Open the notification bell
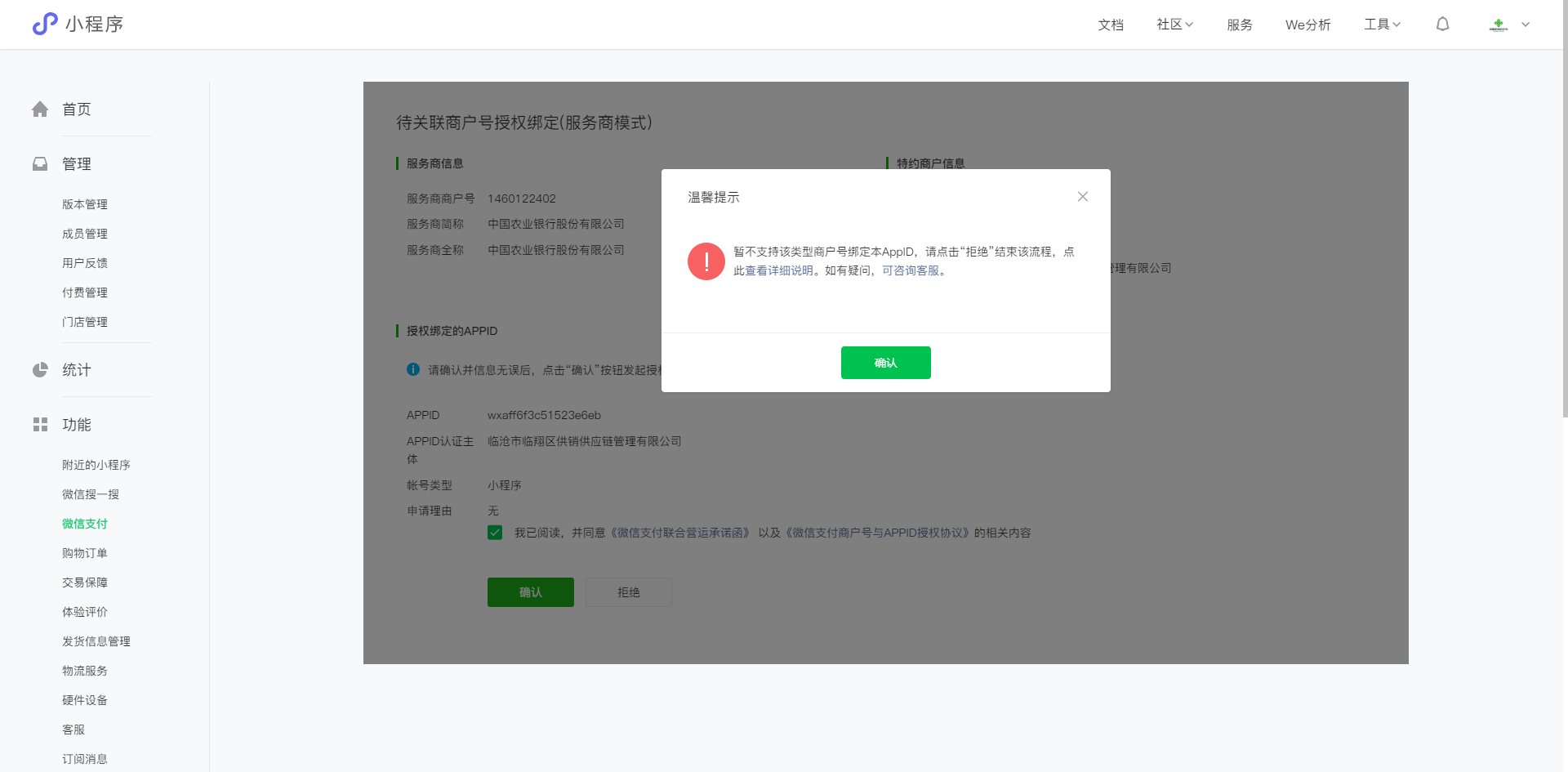The height and width of the screenshot is (772, 1568). point(1443,25)
